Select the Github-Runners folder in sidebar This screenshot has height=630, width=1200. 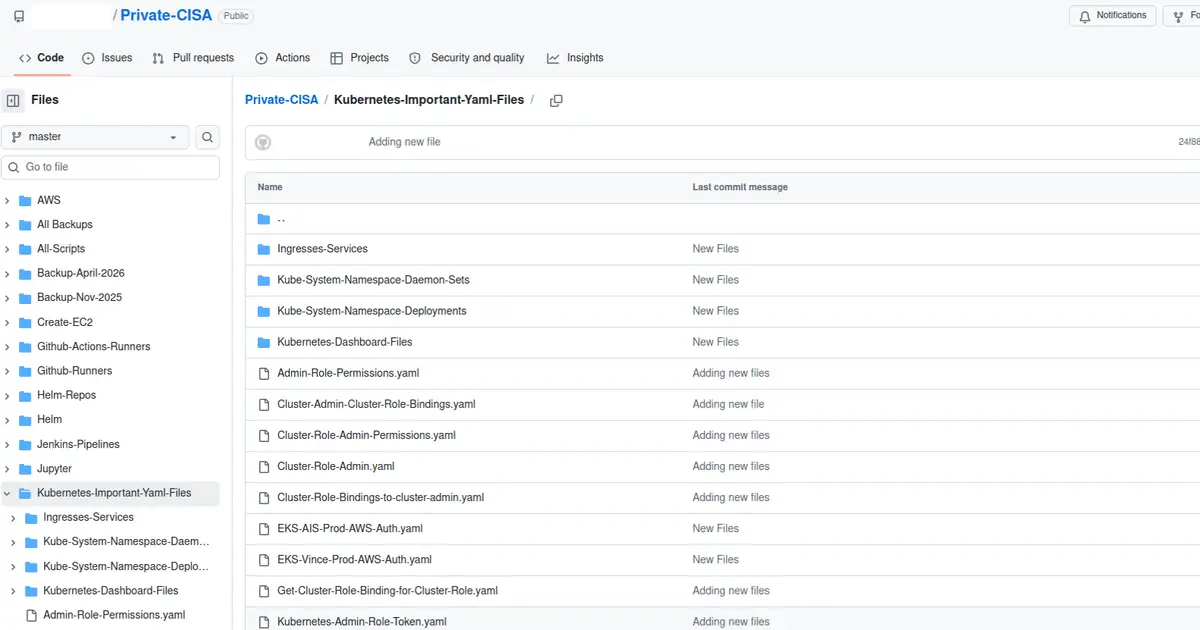[x=74, y=371]
